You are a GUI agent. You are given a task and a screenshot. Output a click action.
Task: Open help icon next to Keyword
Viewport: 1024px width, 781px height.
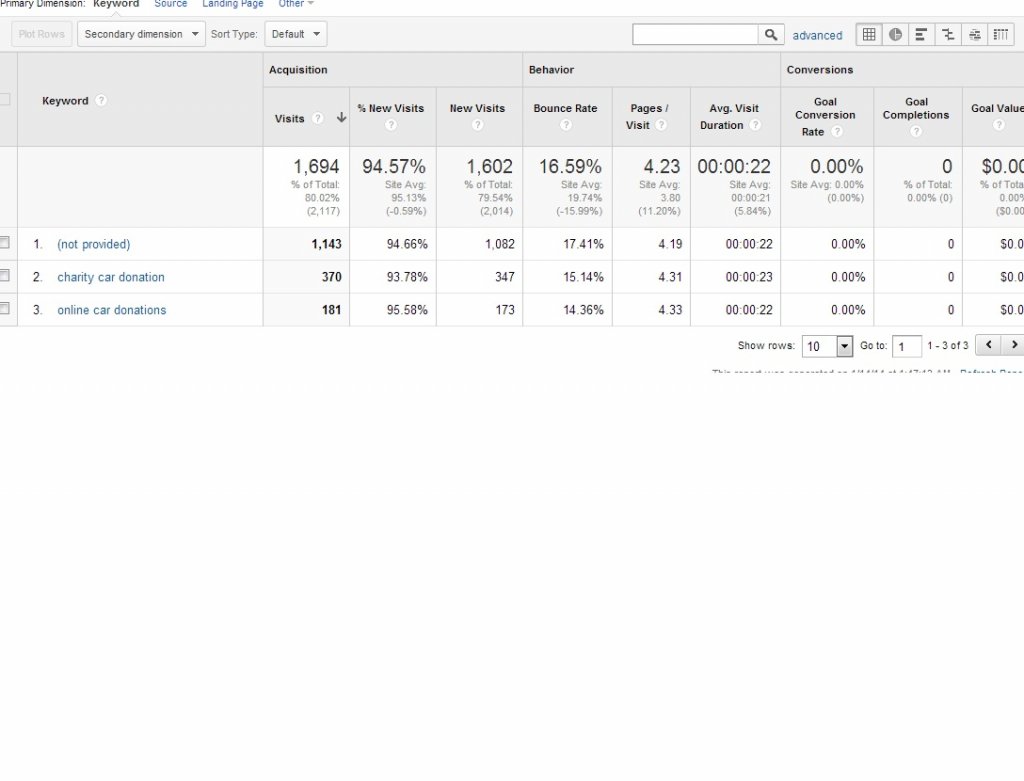[x=101, y=101]
